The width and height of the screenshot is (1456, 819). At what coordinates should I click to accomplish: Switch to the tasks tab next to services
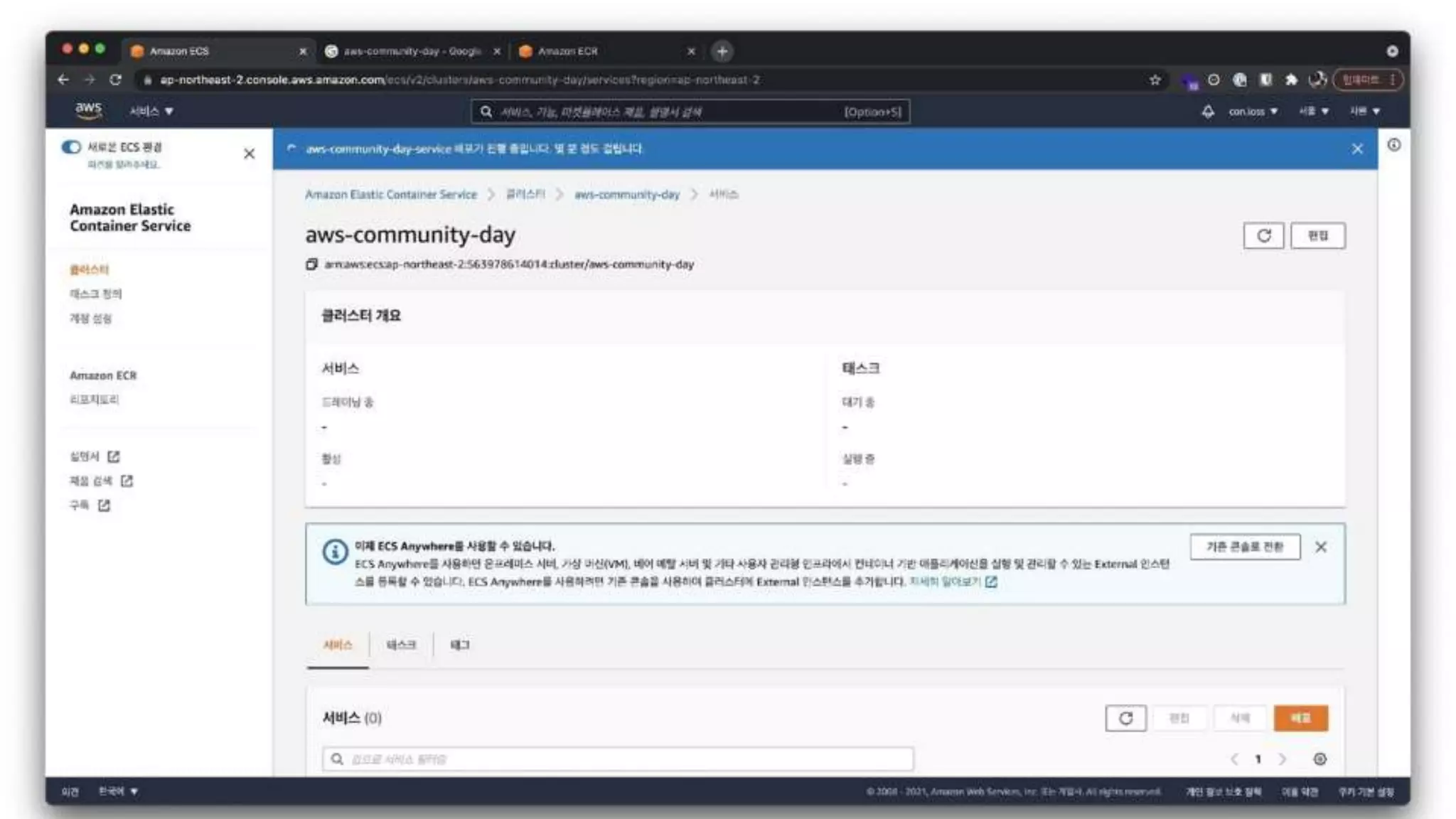(x=401, y=645)
